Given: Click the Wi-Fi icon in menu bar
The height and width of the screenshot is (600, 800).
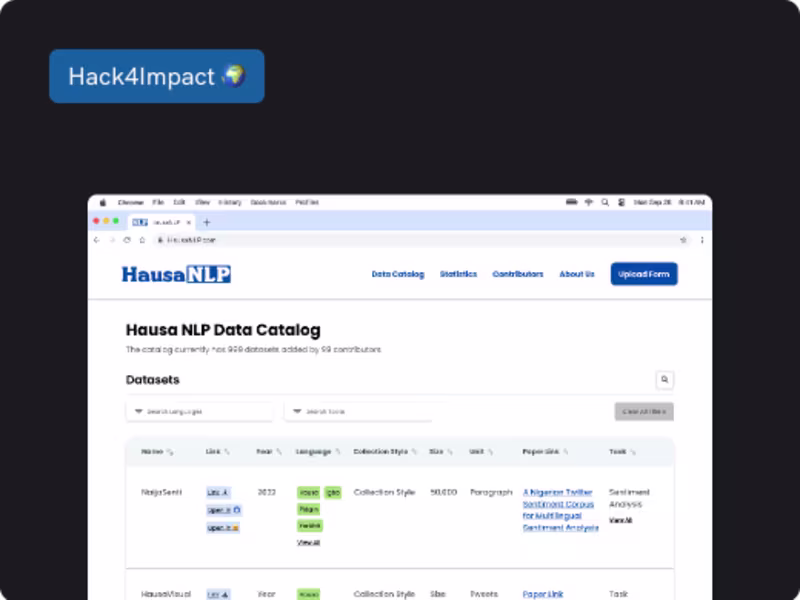Looking at the screenshot, I should 588,203.
